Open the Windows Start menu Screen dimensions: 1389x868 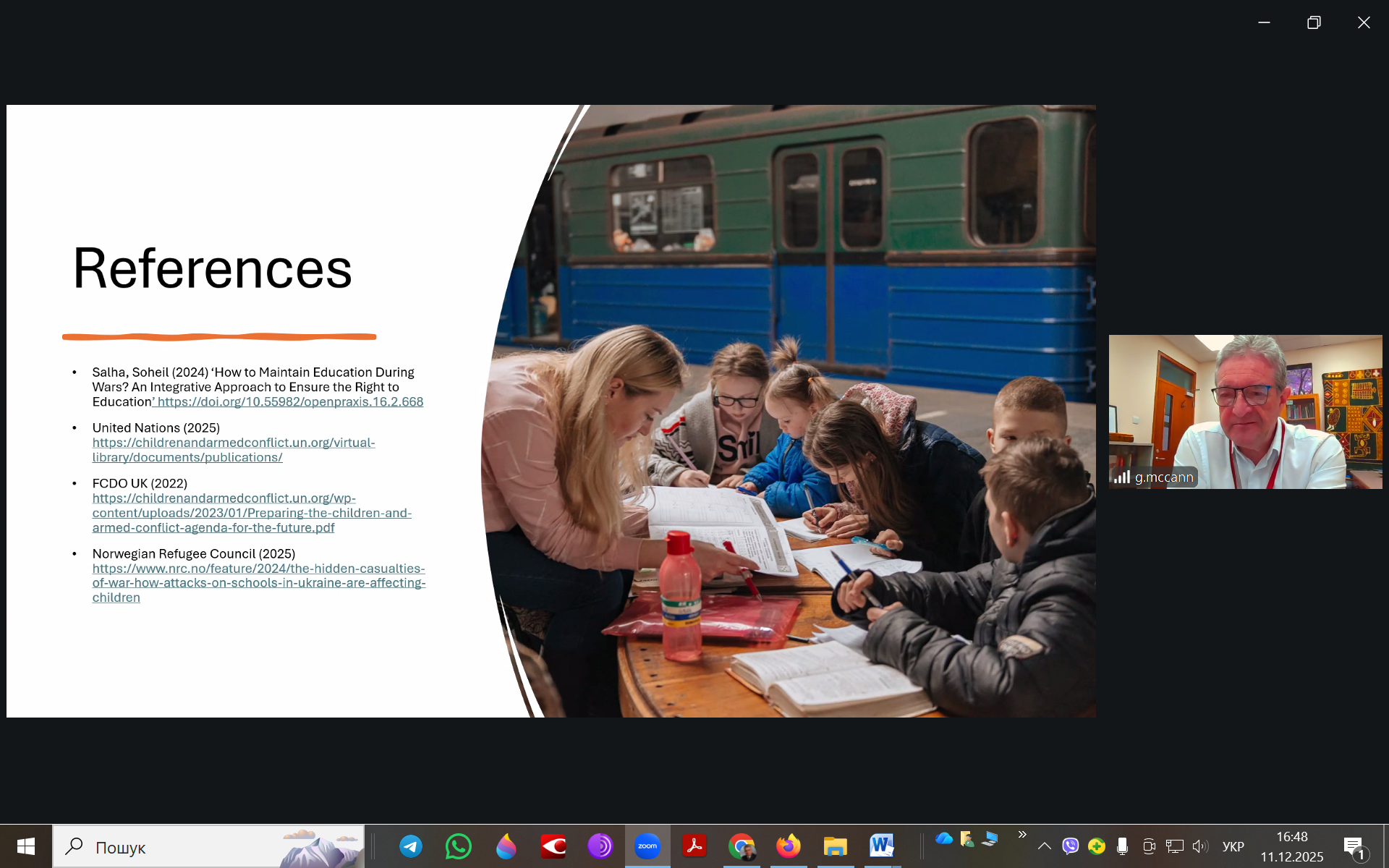pyautogui.click(x=26, y=846)
